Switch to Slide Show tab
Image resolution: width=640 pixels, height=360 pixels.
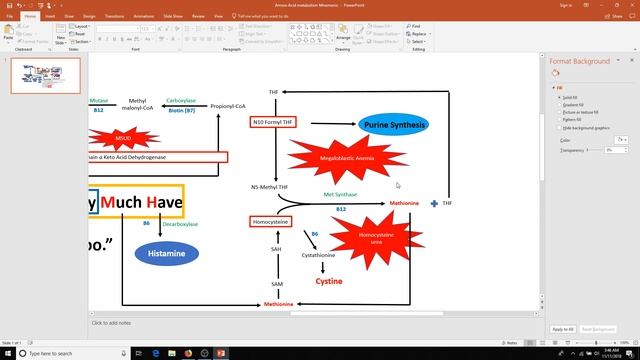tap(173, 16)
